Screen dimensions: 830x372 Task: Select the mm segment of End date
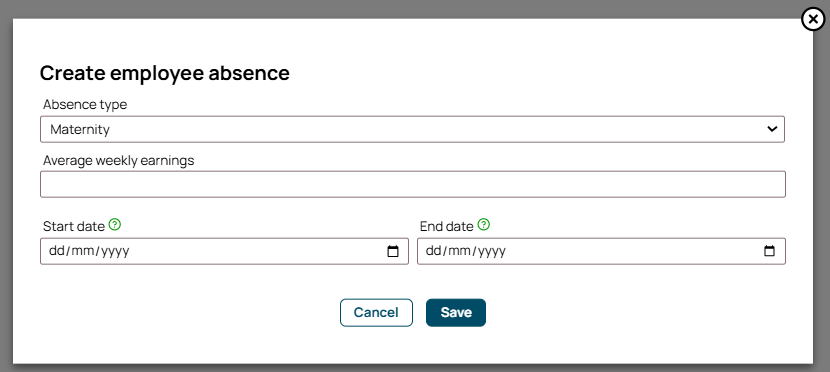458,251
